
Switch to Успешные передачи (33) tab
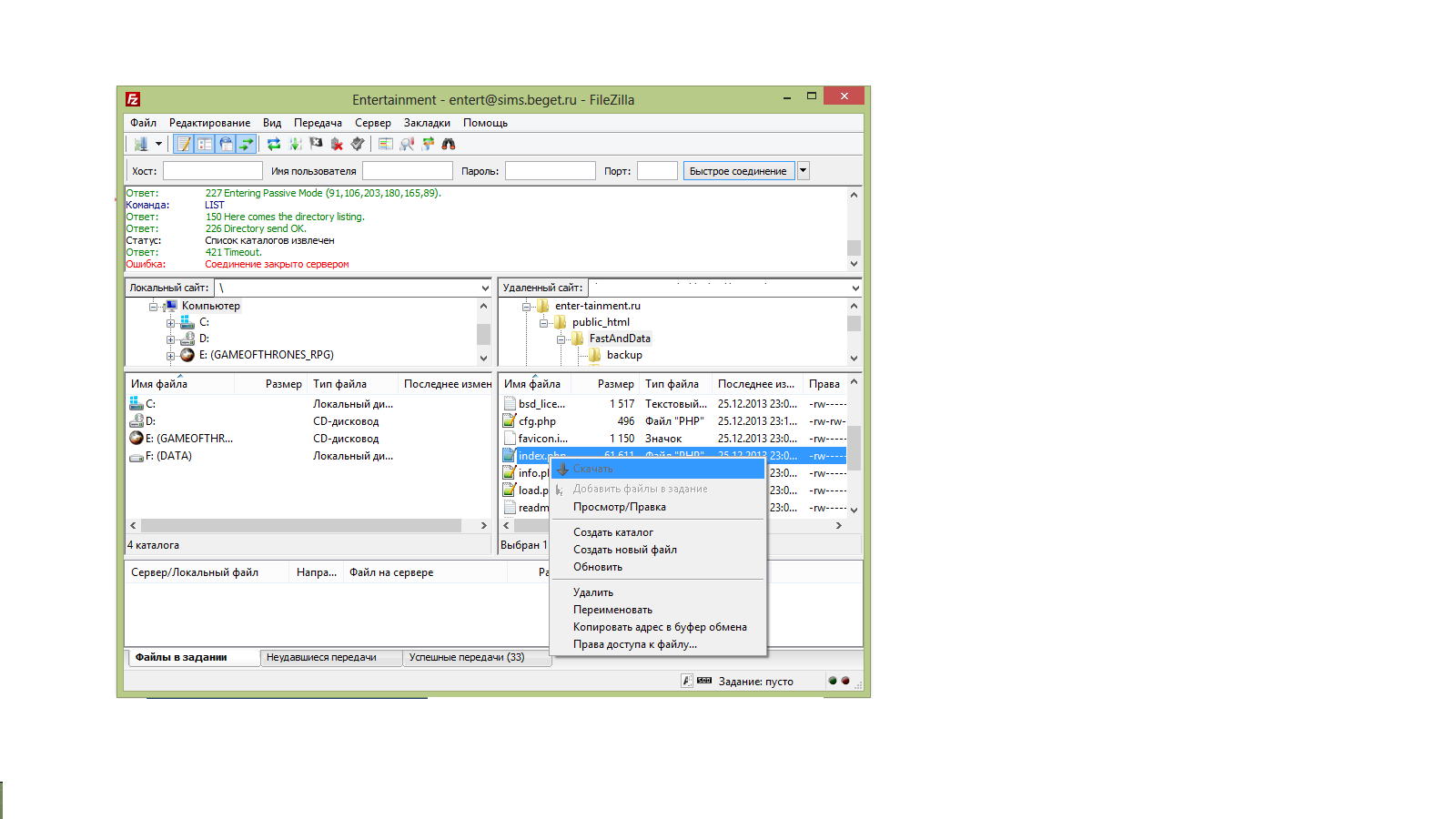pyautogui.click(x=475, y=657)
